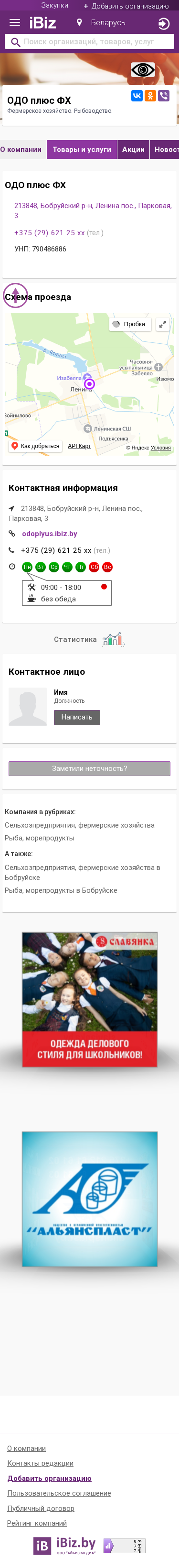Open the VK social link icon
Viewport: 179px width, 1568px height.
pos(137,96)
